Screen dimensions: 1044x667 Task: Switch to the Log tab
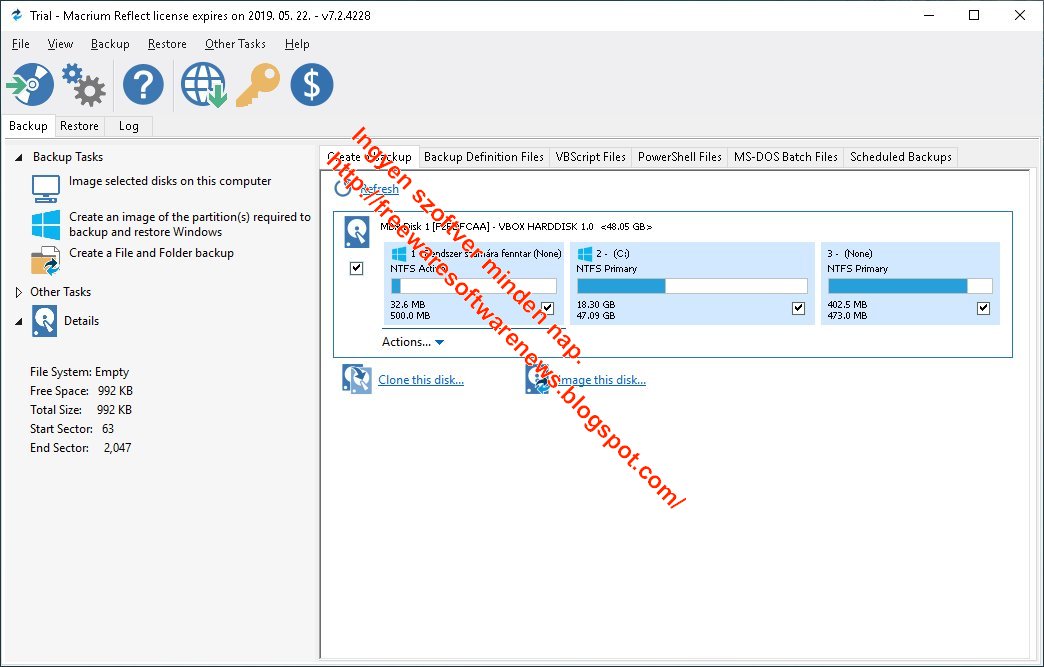coord(129,126)
